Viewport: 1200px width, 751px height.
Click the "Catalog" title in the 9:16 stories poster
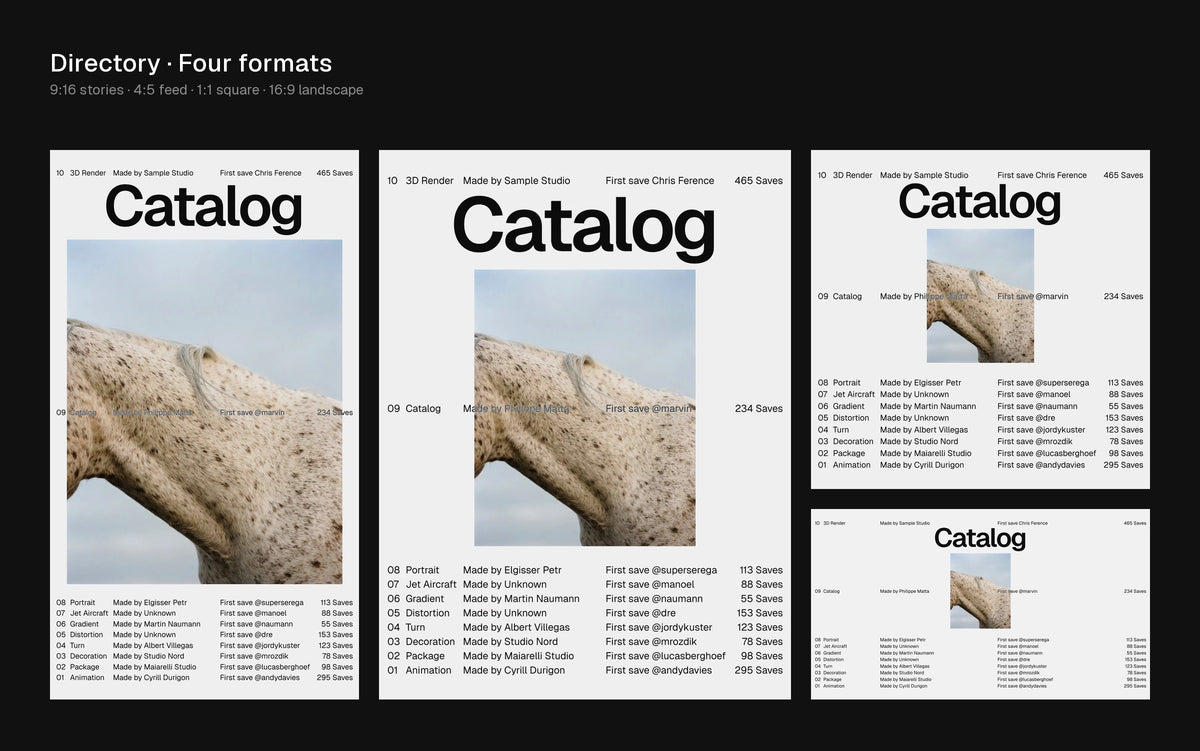pyautogui.click(x=204, y=208)
